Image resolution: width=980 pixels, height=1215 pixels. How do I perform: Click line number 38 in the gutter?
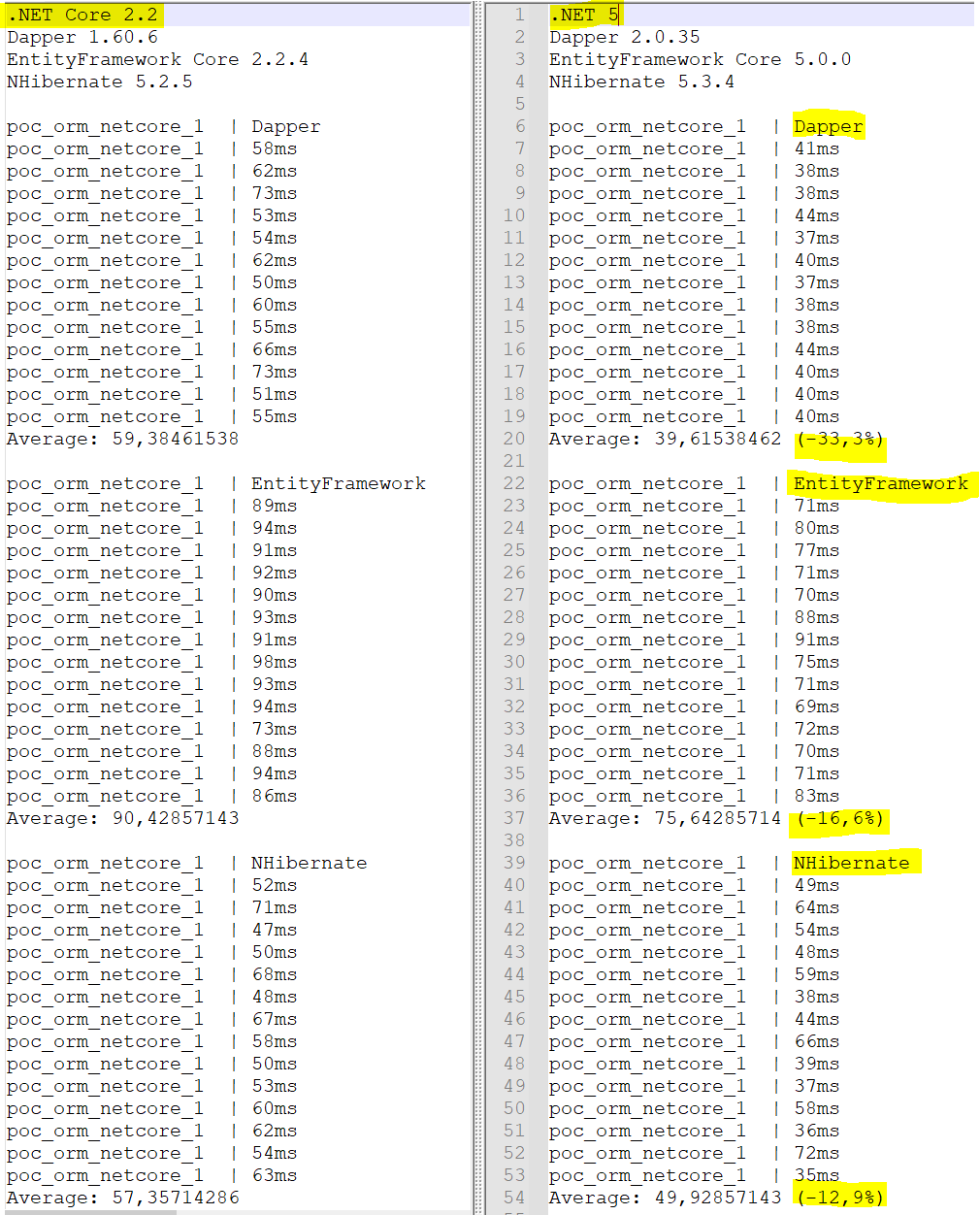click(x=514, y=840)
